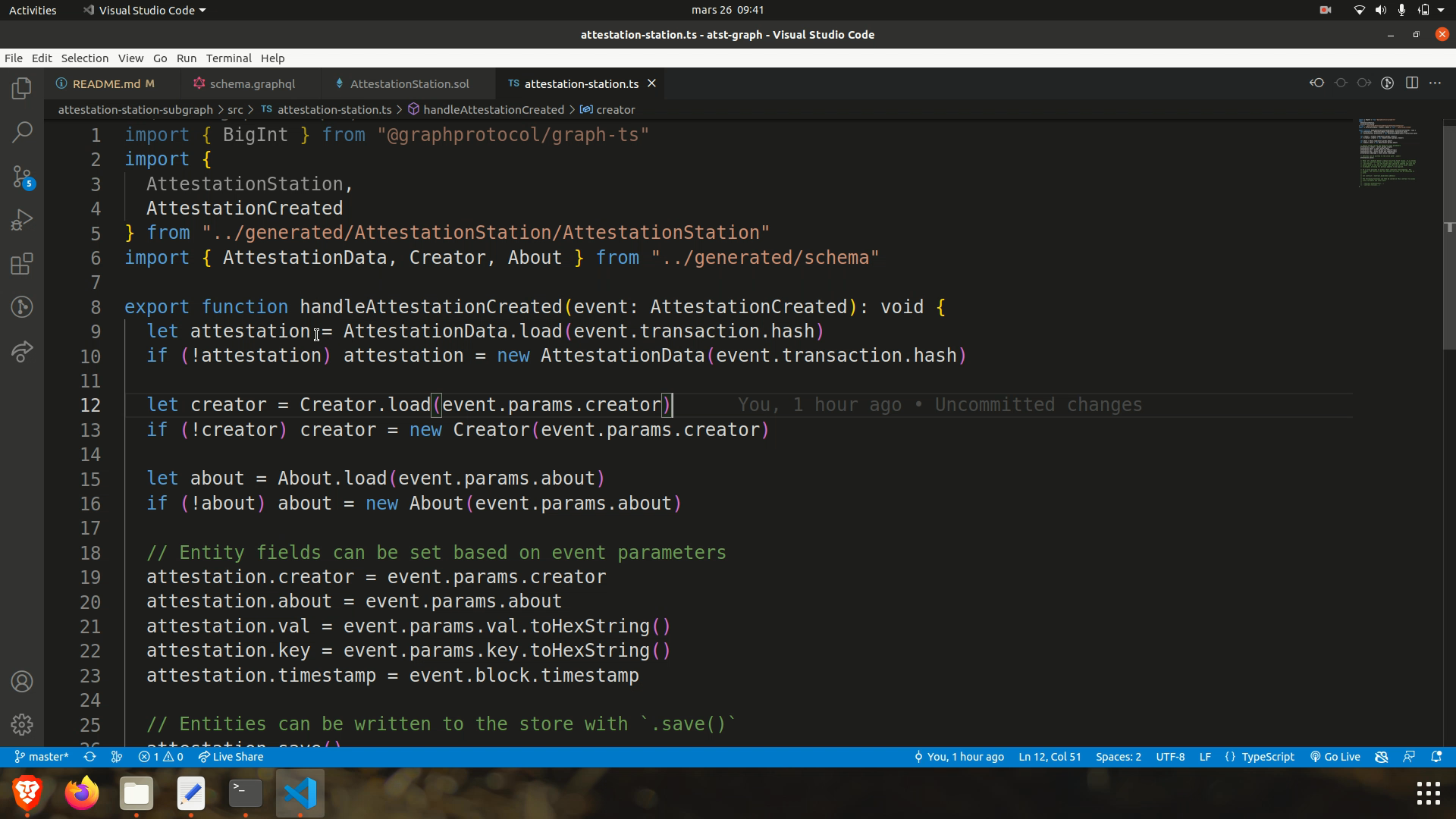This screenshot has height=819, width=1456.
Task: Change indentation via Spaces: 2
Action: 1118,757
